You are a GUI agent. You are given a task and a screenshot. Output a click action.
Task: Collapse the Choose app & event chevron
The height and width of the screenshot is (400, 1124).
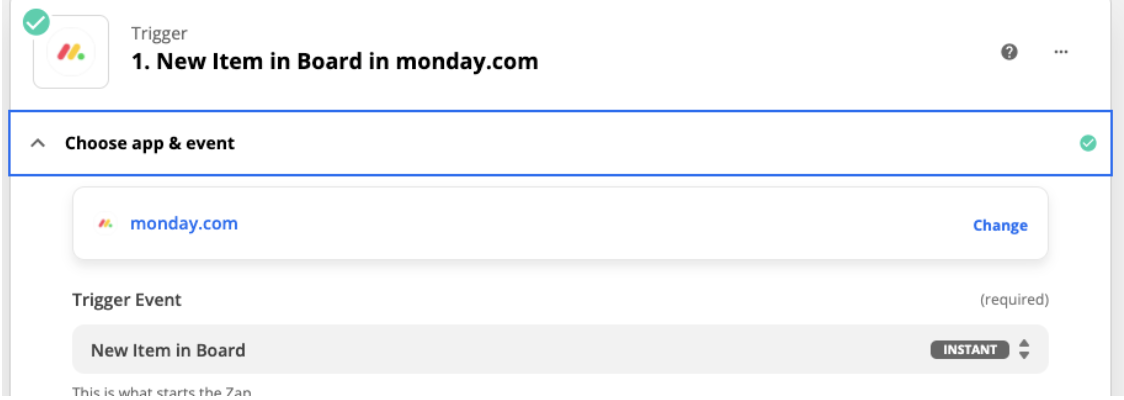click(38, 143)
